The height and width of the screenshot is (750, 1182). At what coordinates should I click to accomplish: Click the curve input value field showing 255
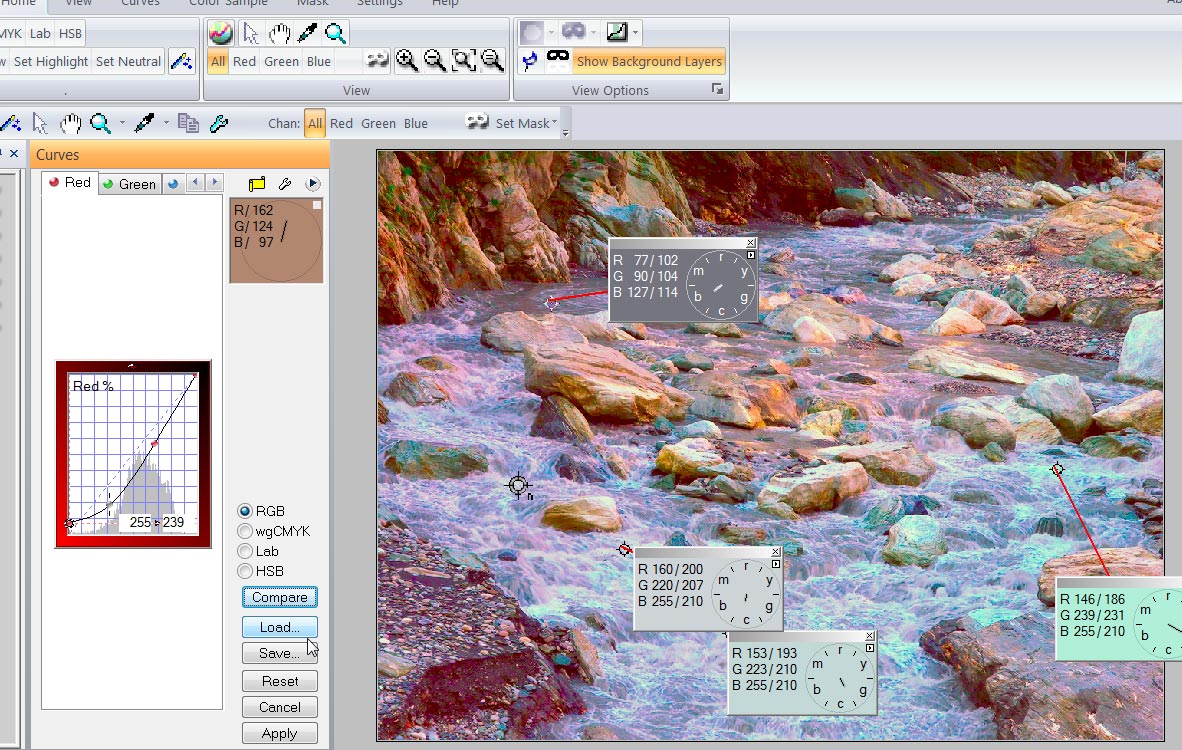[x=139, y=522]
